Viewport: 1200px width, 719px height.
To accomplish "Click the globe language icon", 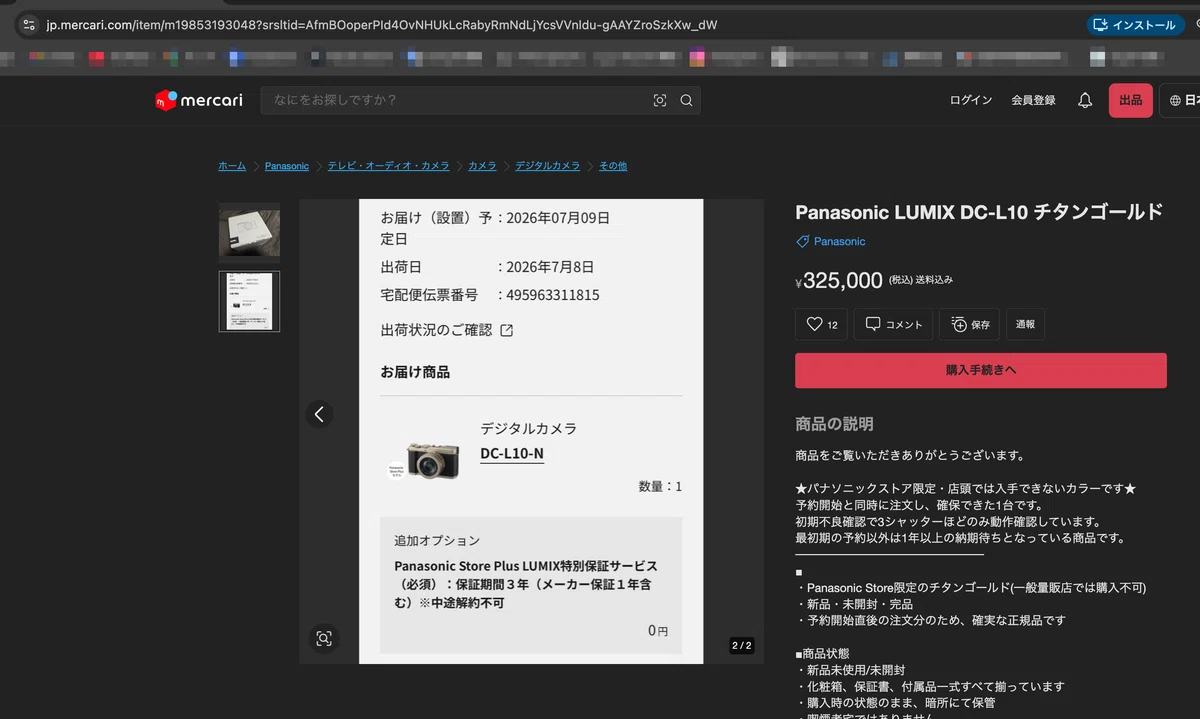I will point(1176,100).
